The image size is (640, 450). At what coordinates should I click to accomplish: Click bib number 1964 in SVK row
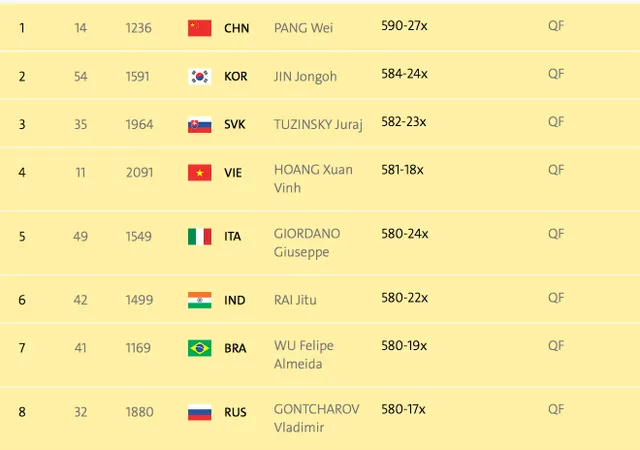click(139, 125)
